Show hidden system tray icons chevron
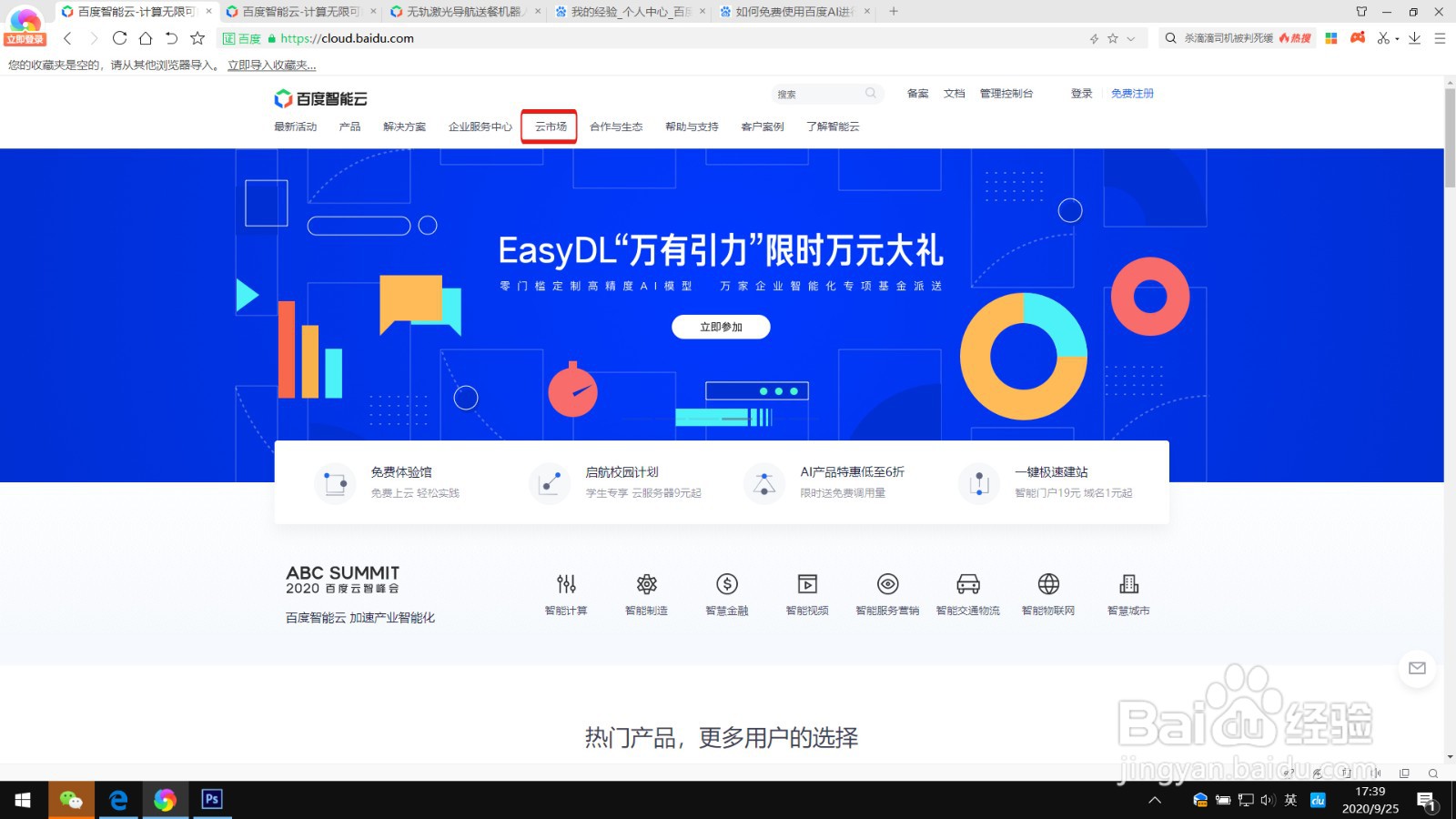The height and width of the screenshot is (819, 1456). (1155, 800)
